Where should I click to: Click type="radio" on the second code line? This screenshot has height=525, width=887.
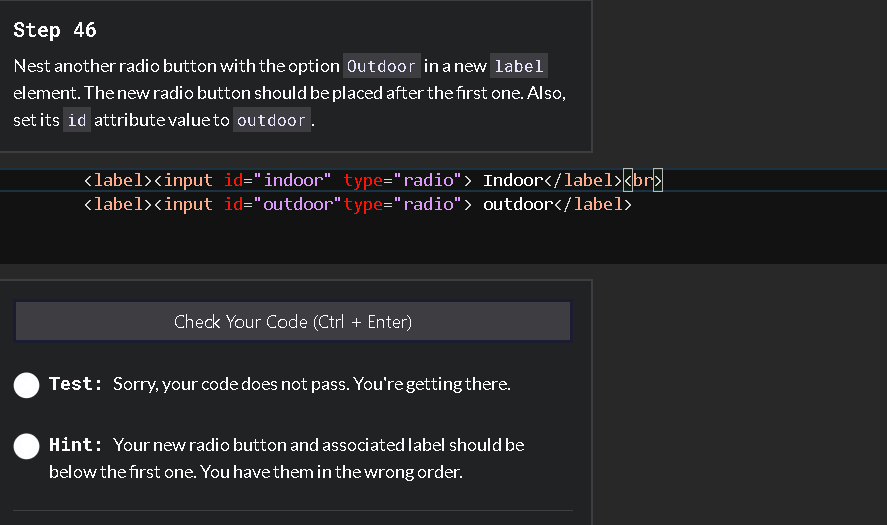point(402,205)
